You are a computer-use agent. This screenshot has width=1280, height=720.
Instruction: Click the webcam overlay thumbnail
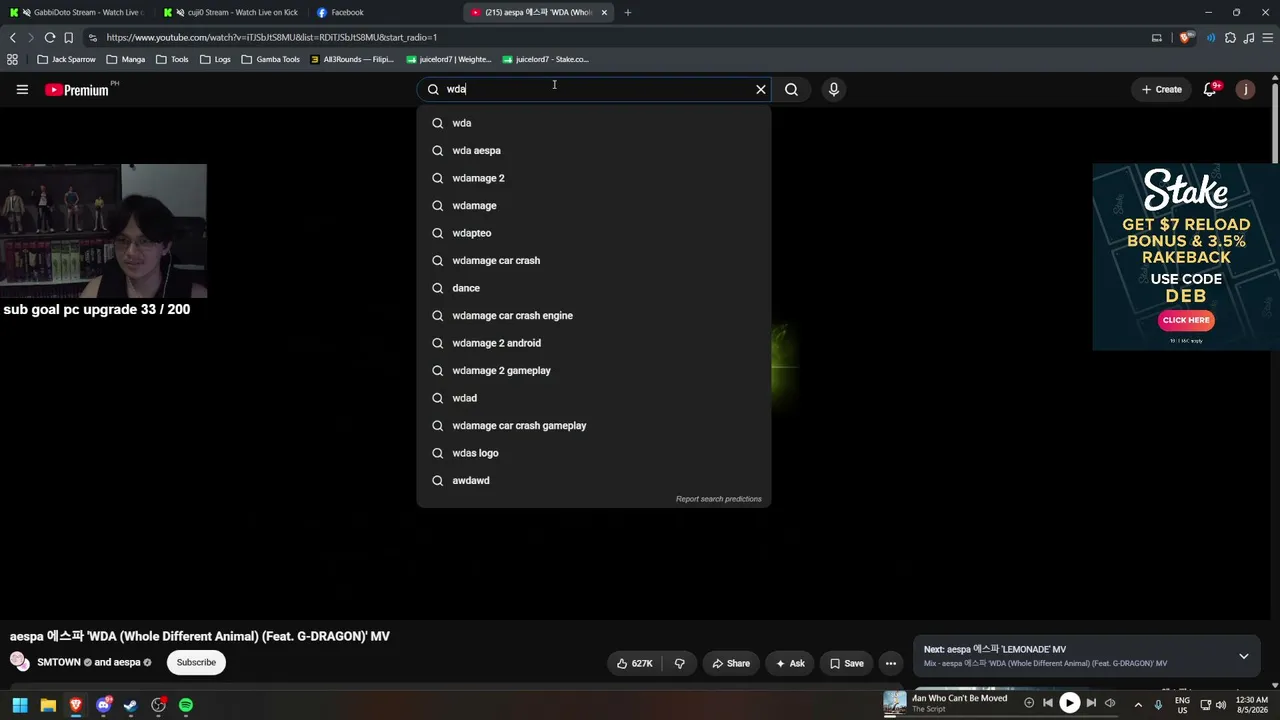[x=103, y=231]
